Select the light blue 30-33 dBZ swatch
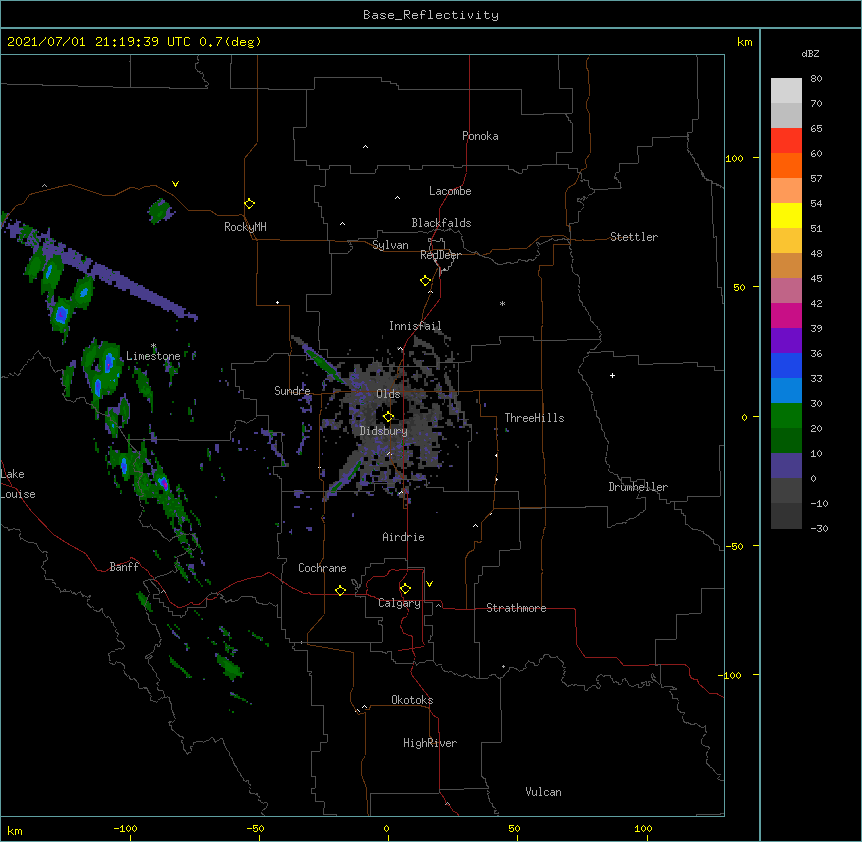862x842 pixels. pyautogui.click(x=786, y=391)
